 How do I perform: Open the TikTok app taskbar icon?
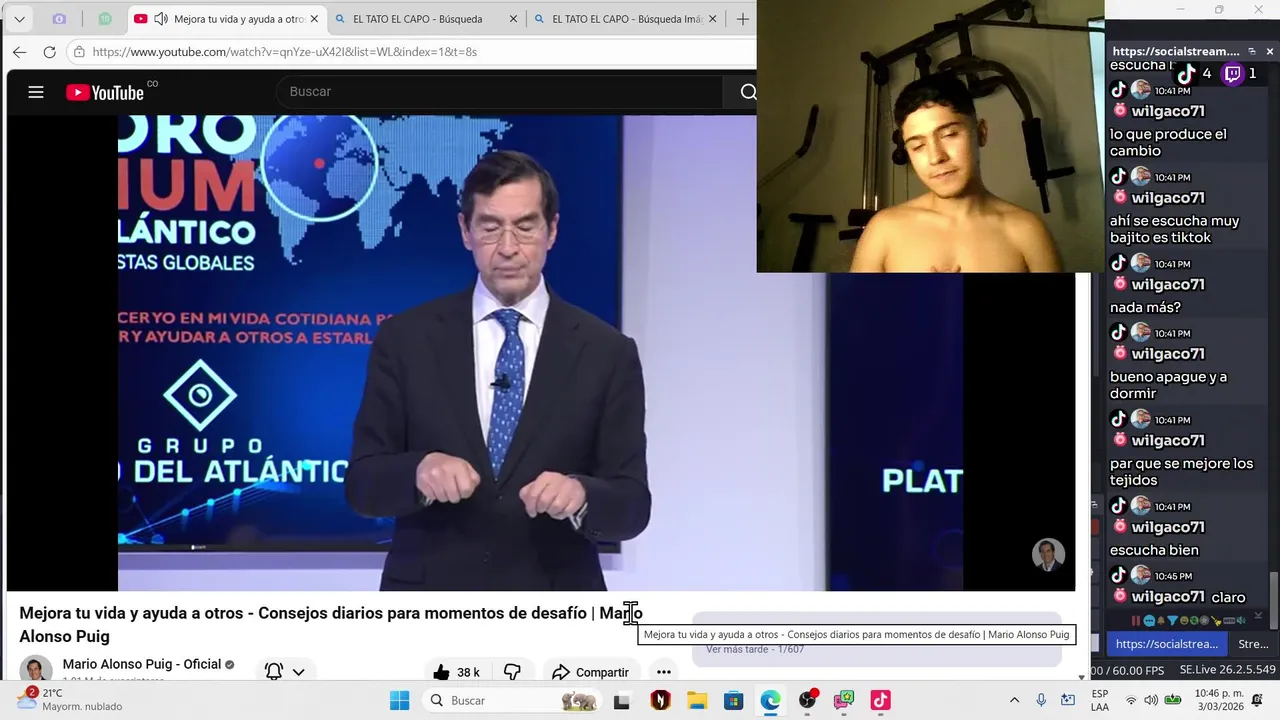[880, 700]
